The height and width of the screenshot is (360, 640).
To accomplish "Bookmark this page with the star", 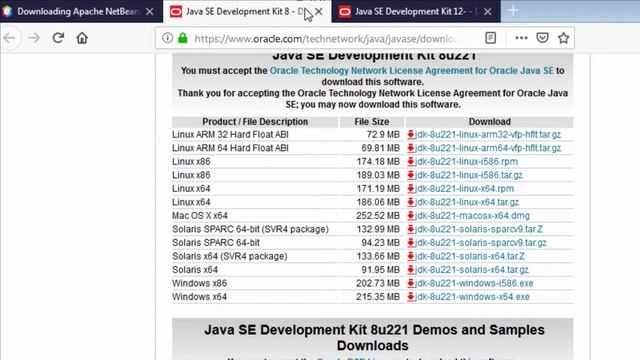I will click(564, 38).
